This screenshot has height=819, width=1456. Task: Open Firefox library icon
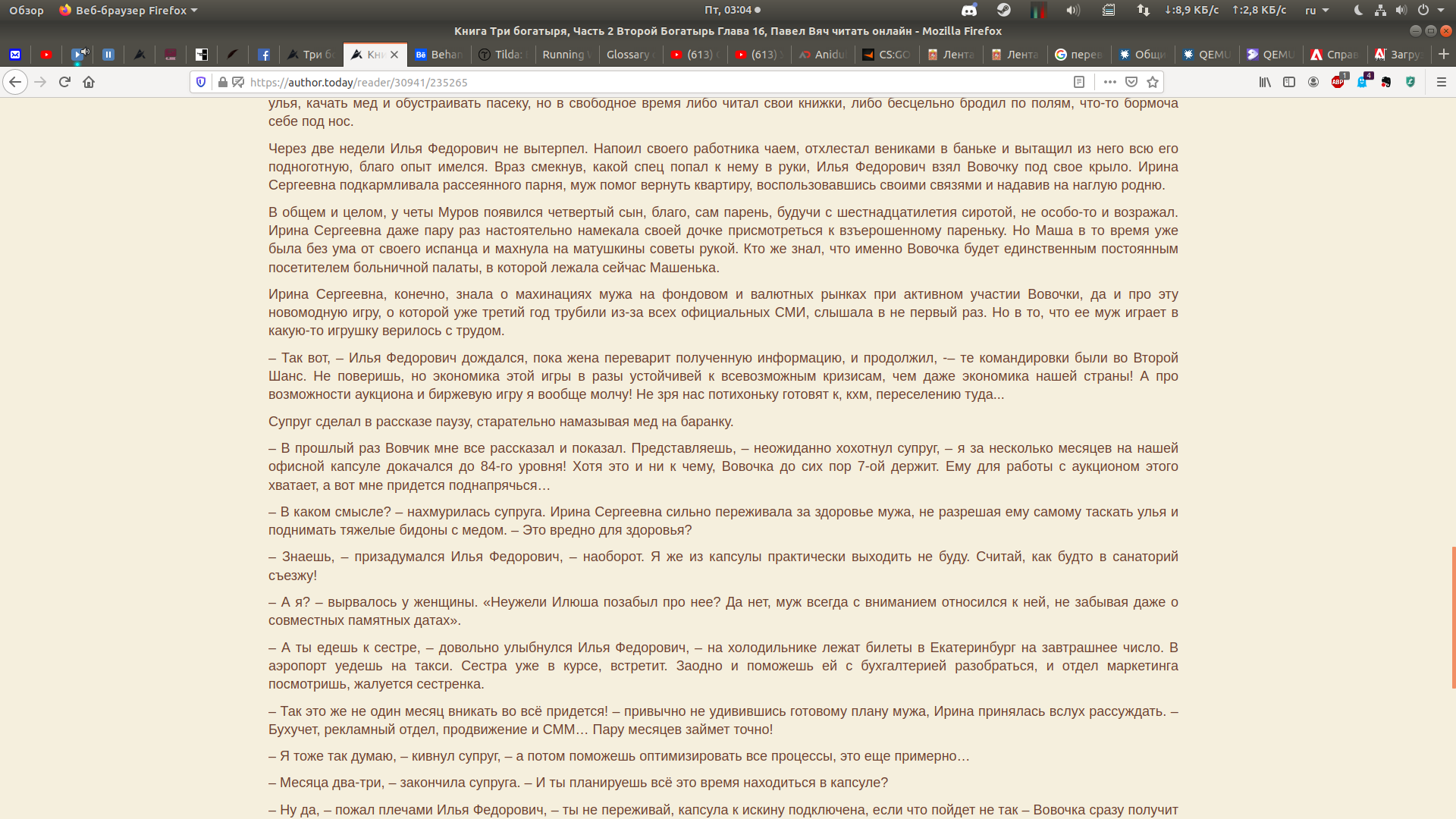[1265, 82]
